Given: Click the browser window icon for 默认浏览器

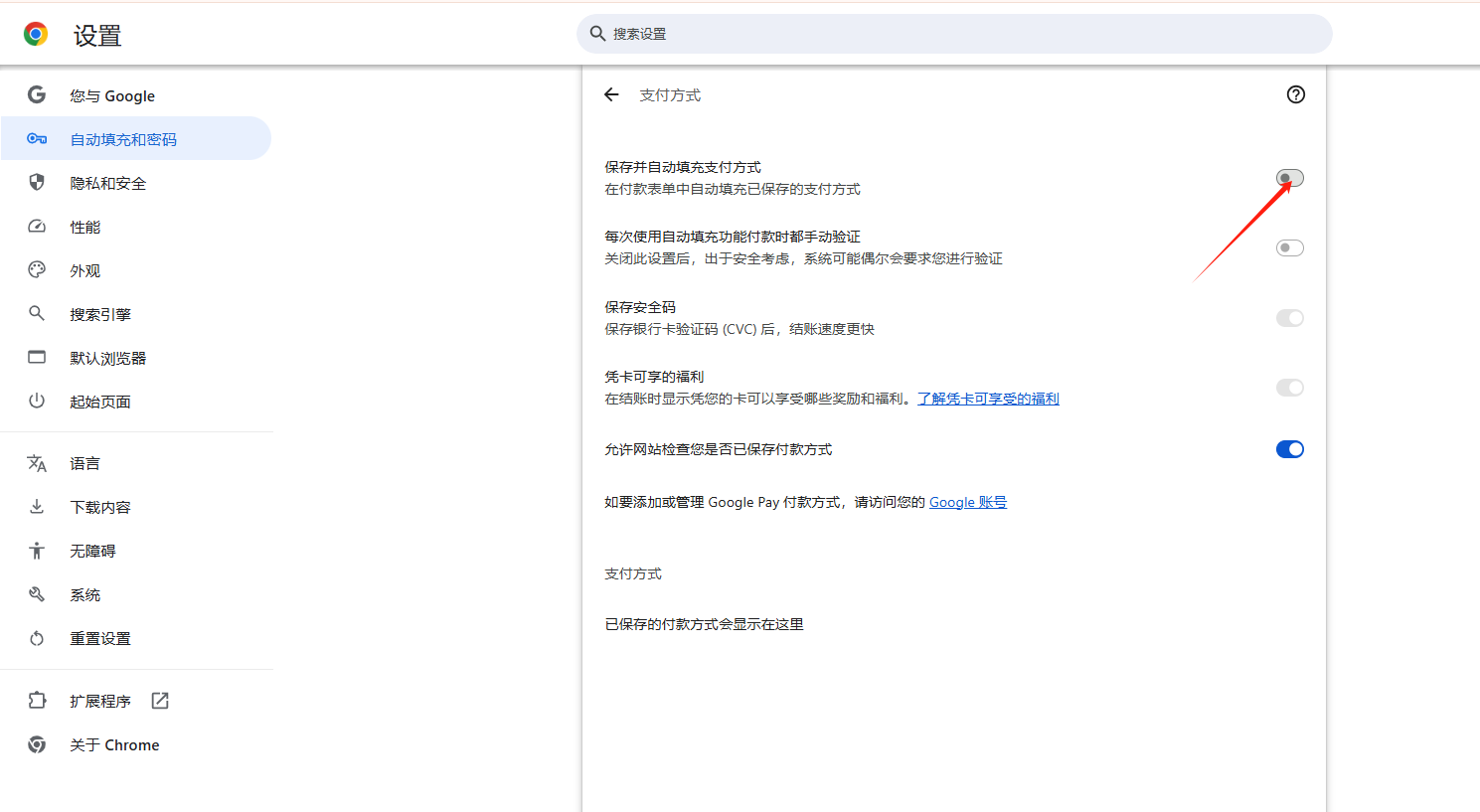Looking at the screenshot, I should coord(37,357).
